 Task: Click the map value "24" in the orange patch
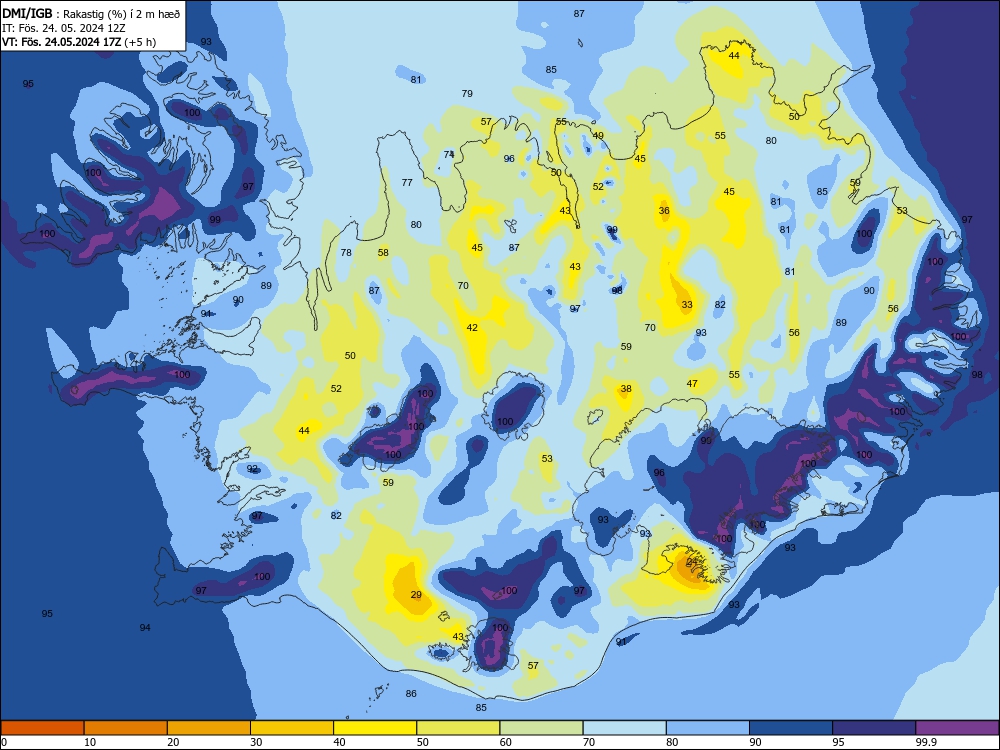coord(692,562)
